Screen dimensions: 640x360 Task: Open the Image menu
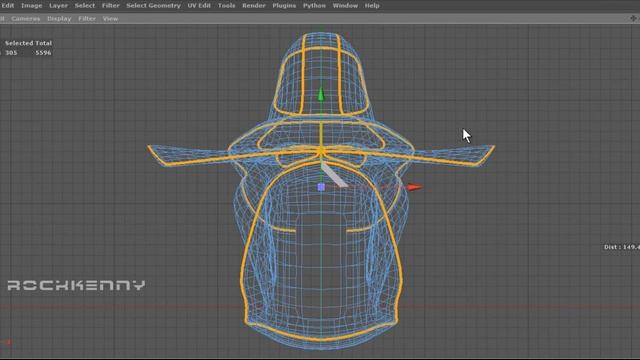31,6
